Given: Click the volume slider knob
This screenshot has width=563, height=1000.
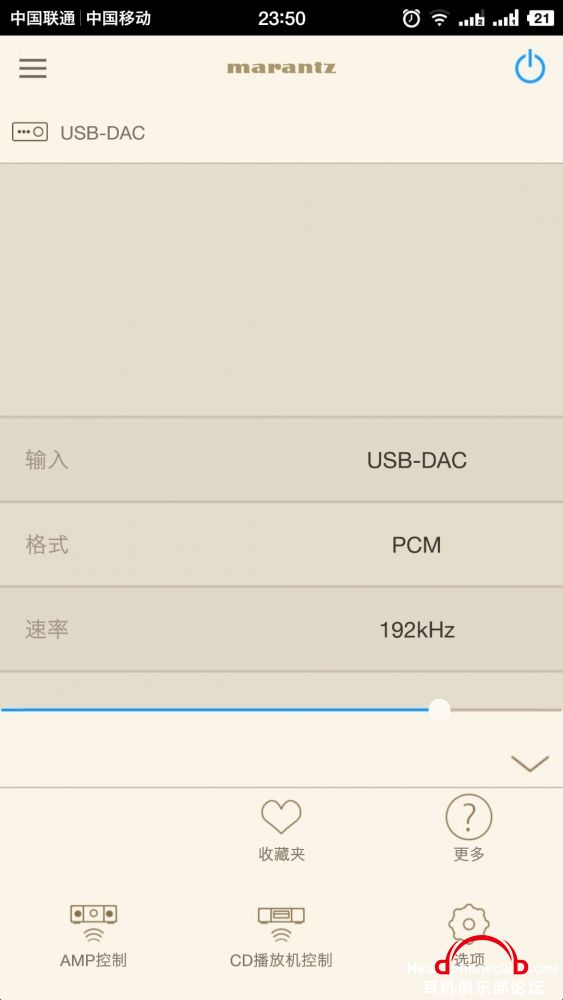Looking at the screenshot, I should coord(439,709).
